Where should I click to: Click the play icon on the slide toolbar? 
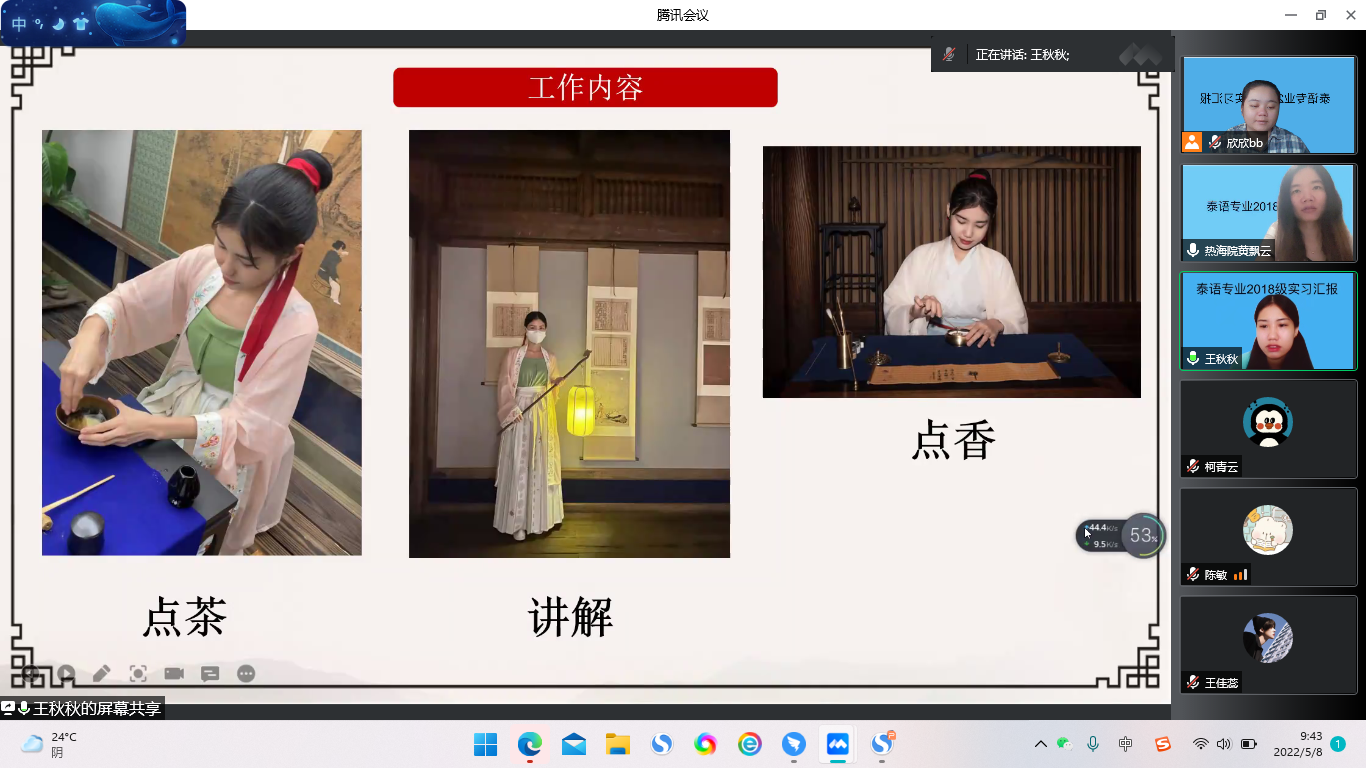point(66,674)
